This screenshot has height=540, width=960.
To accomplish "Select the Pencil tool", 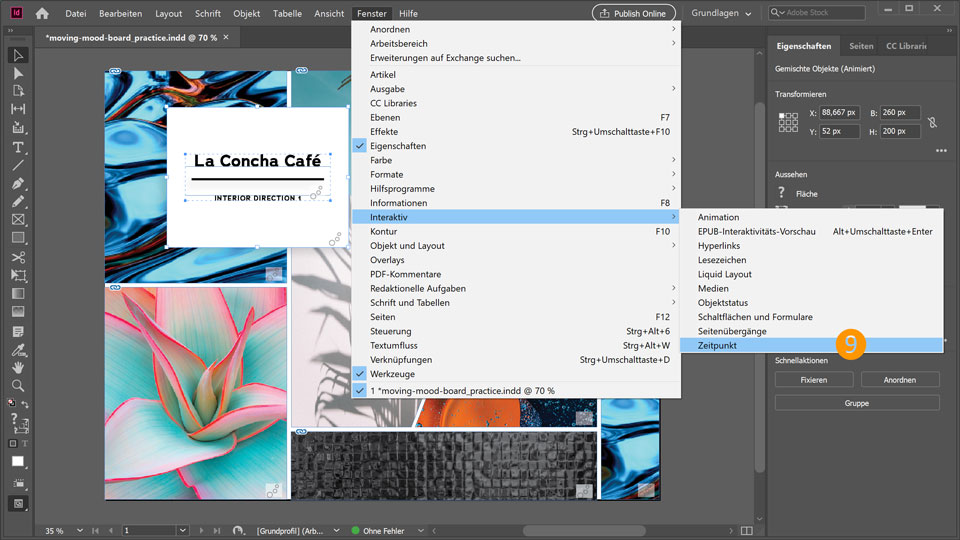I will (x=18, y=201).
